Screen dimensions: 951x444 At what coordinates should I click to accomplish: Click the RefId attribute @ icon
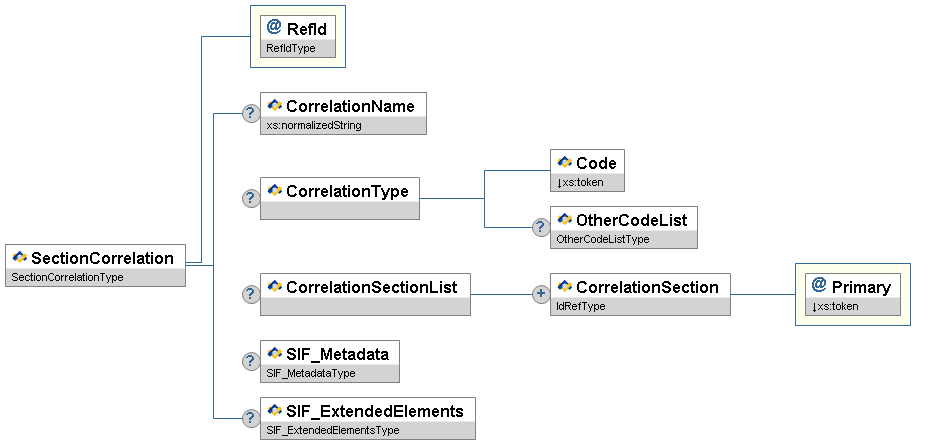[x=274, y=28]
